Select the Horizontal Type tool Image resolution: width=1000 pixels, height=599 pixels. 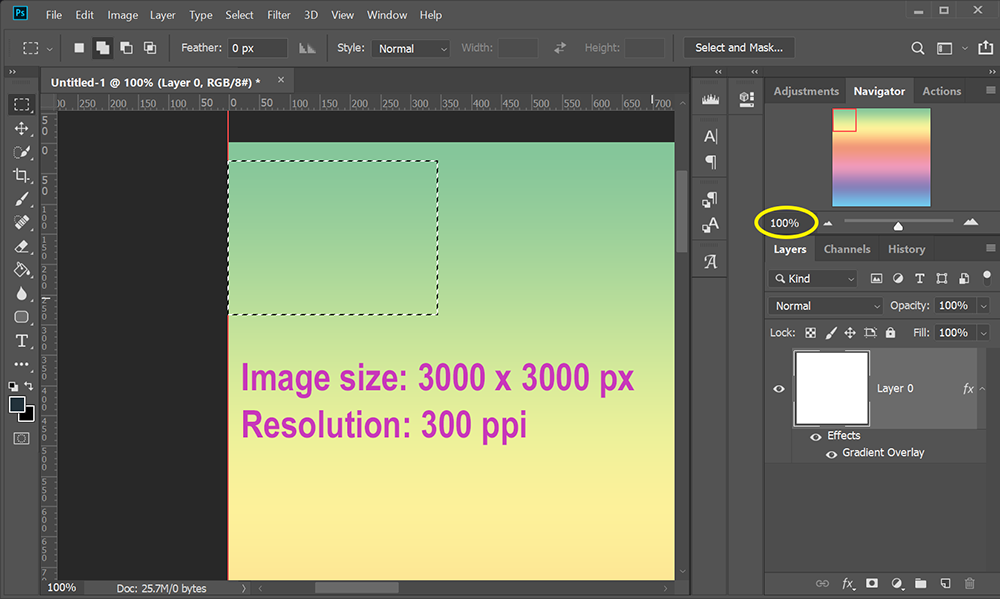point(21,341)
